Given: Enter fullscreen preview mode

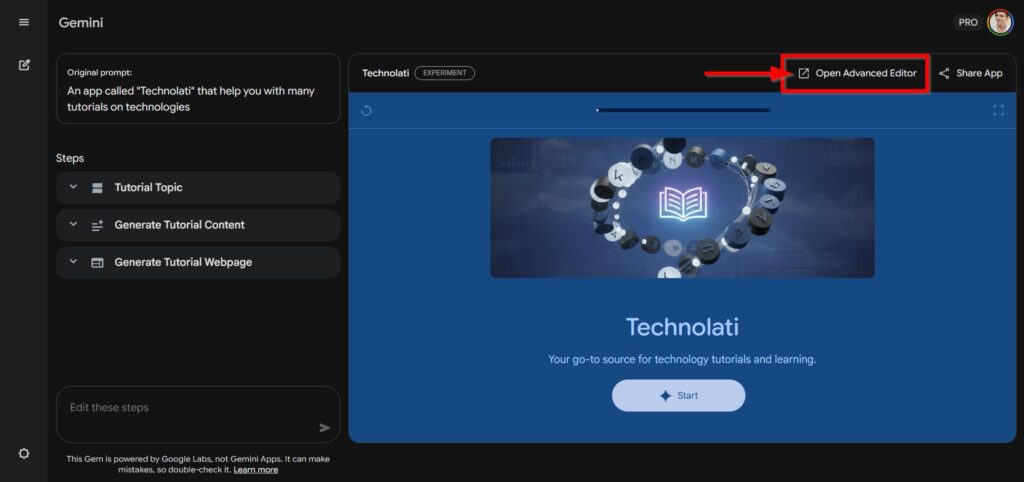Looking at the screenshot, I should coord(998,110).
